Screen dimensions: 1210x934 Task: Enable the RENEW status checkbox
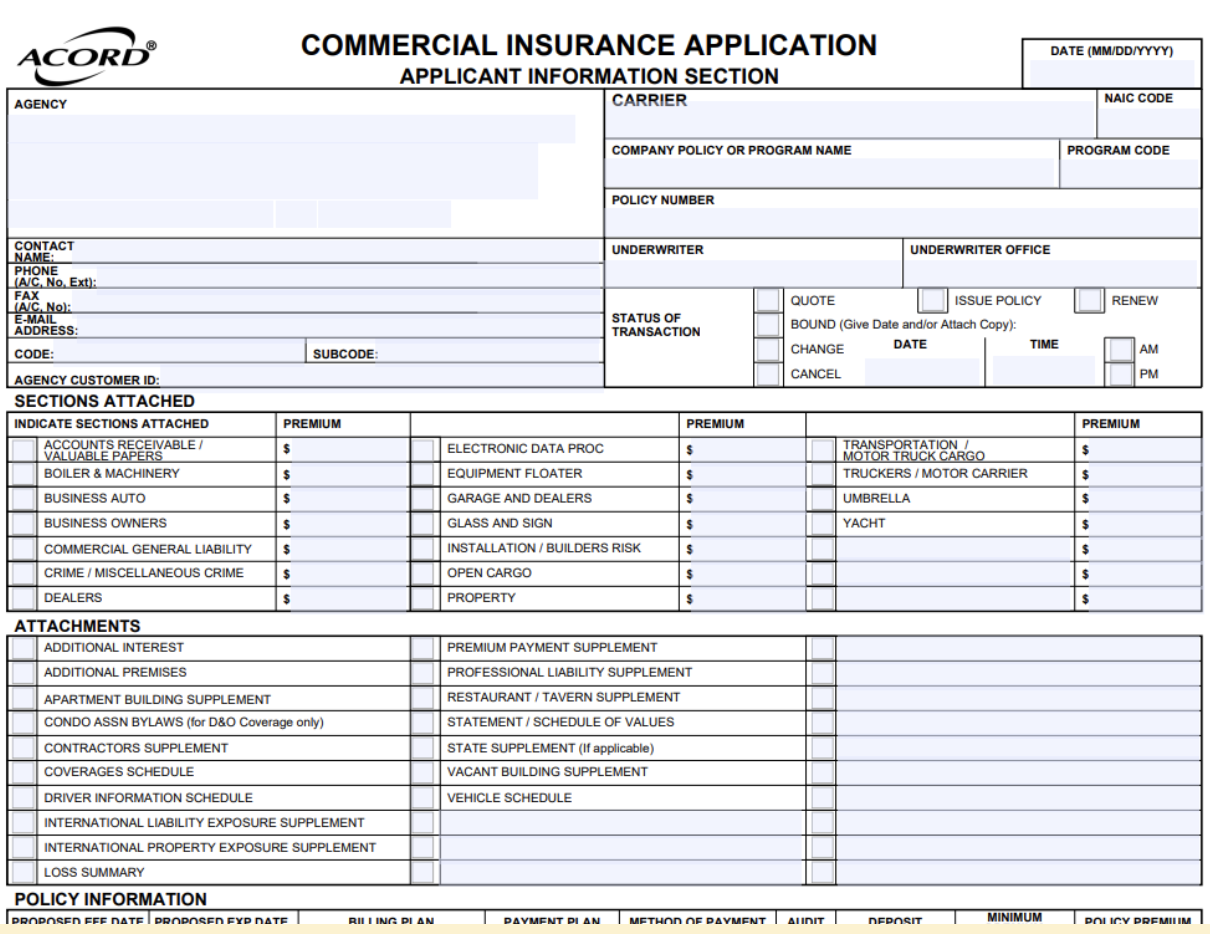[x=1090, y=299]
